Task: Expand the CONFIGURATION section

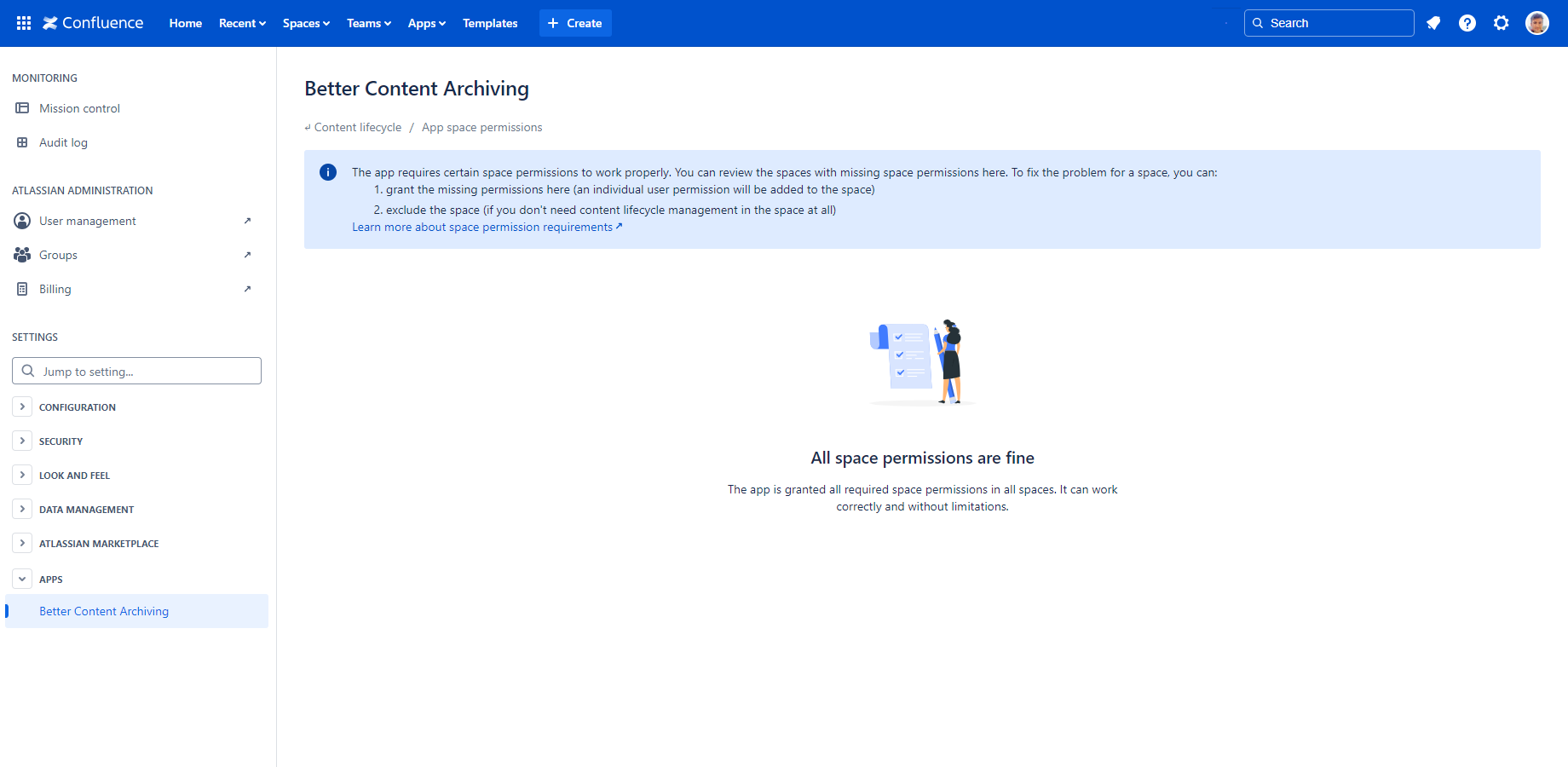Action: pyautogui.click(x=22, y=407)
